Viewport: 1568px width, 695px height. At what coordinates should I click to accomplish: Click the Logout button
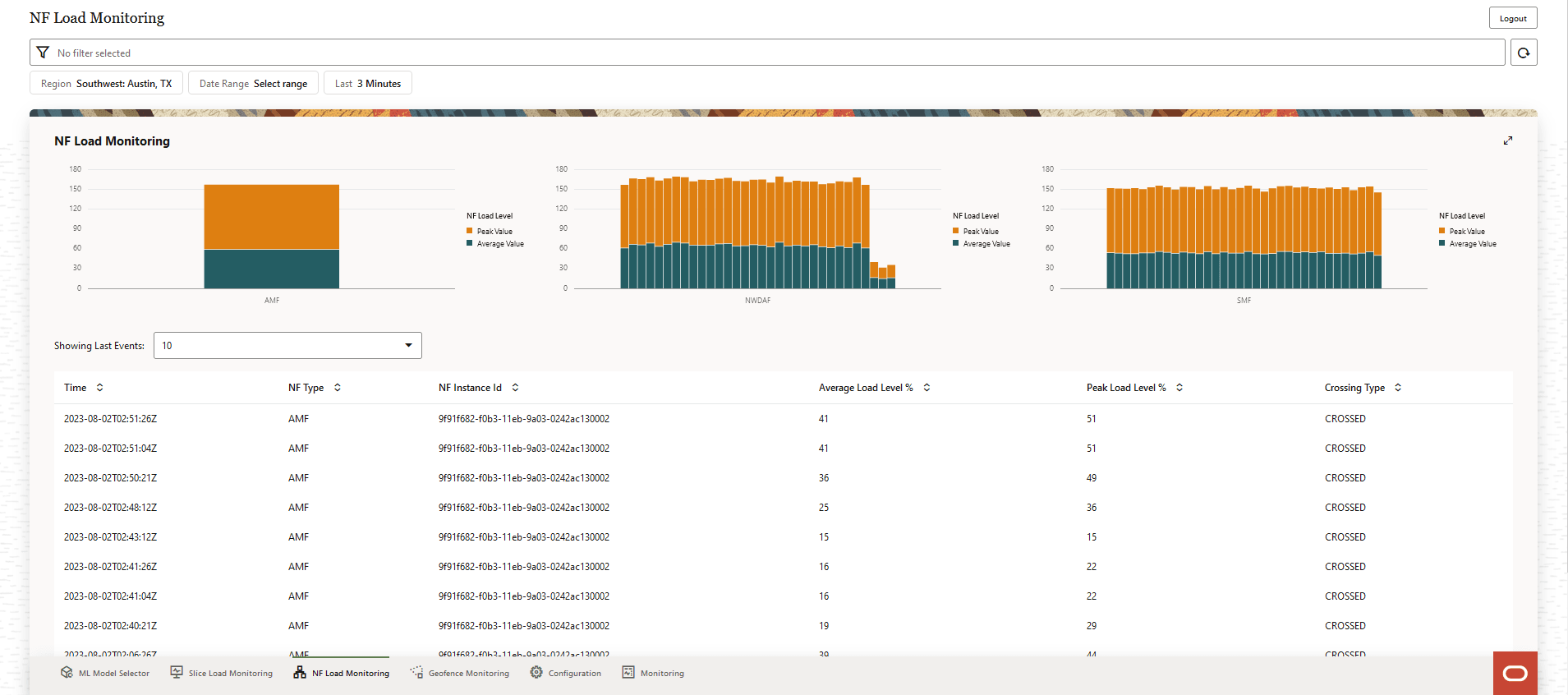(1513, 18)
